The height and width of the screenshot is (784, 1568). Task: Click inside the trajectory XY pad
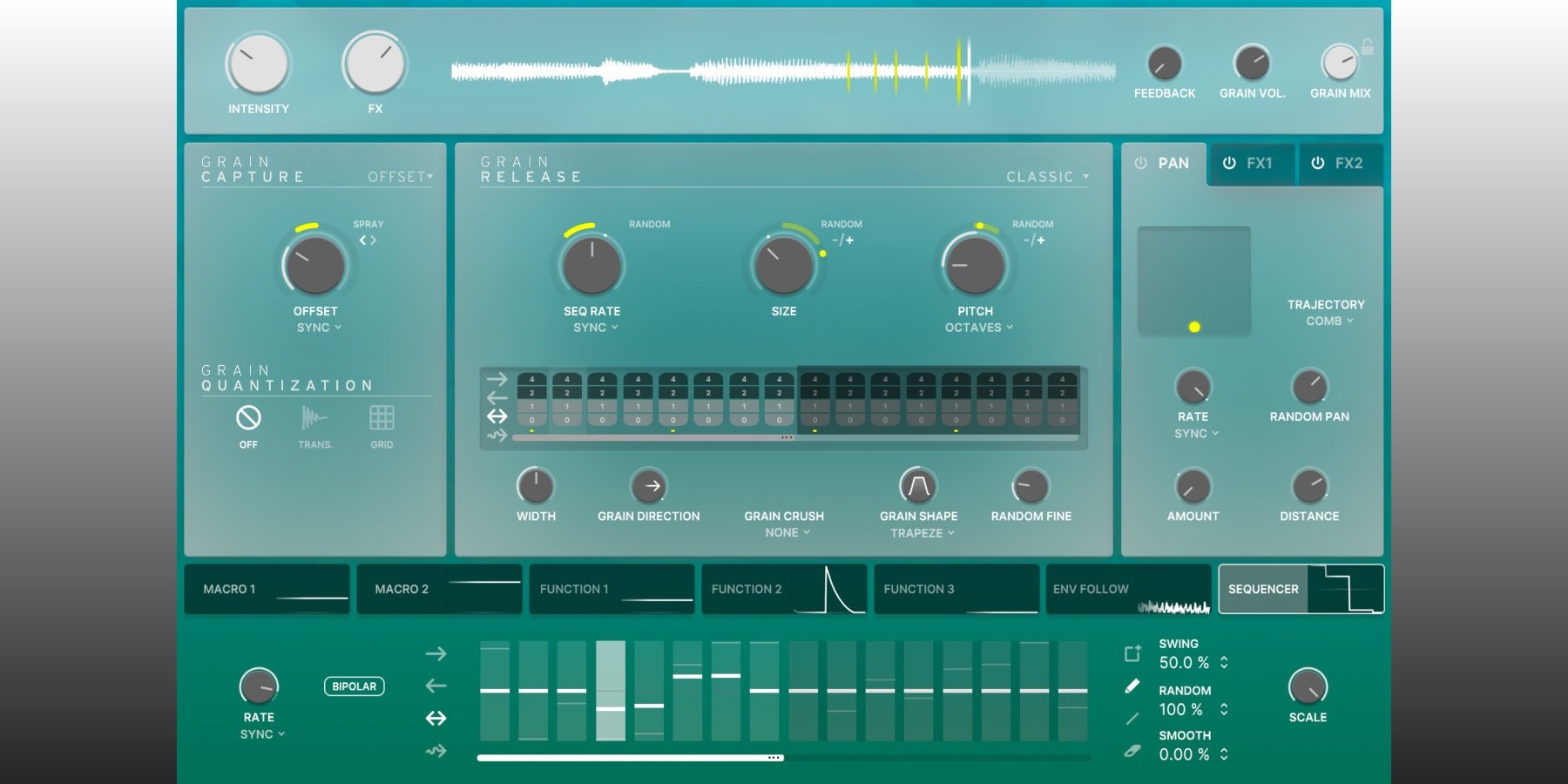click(x=1193, y=279)
